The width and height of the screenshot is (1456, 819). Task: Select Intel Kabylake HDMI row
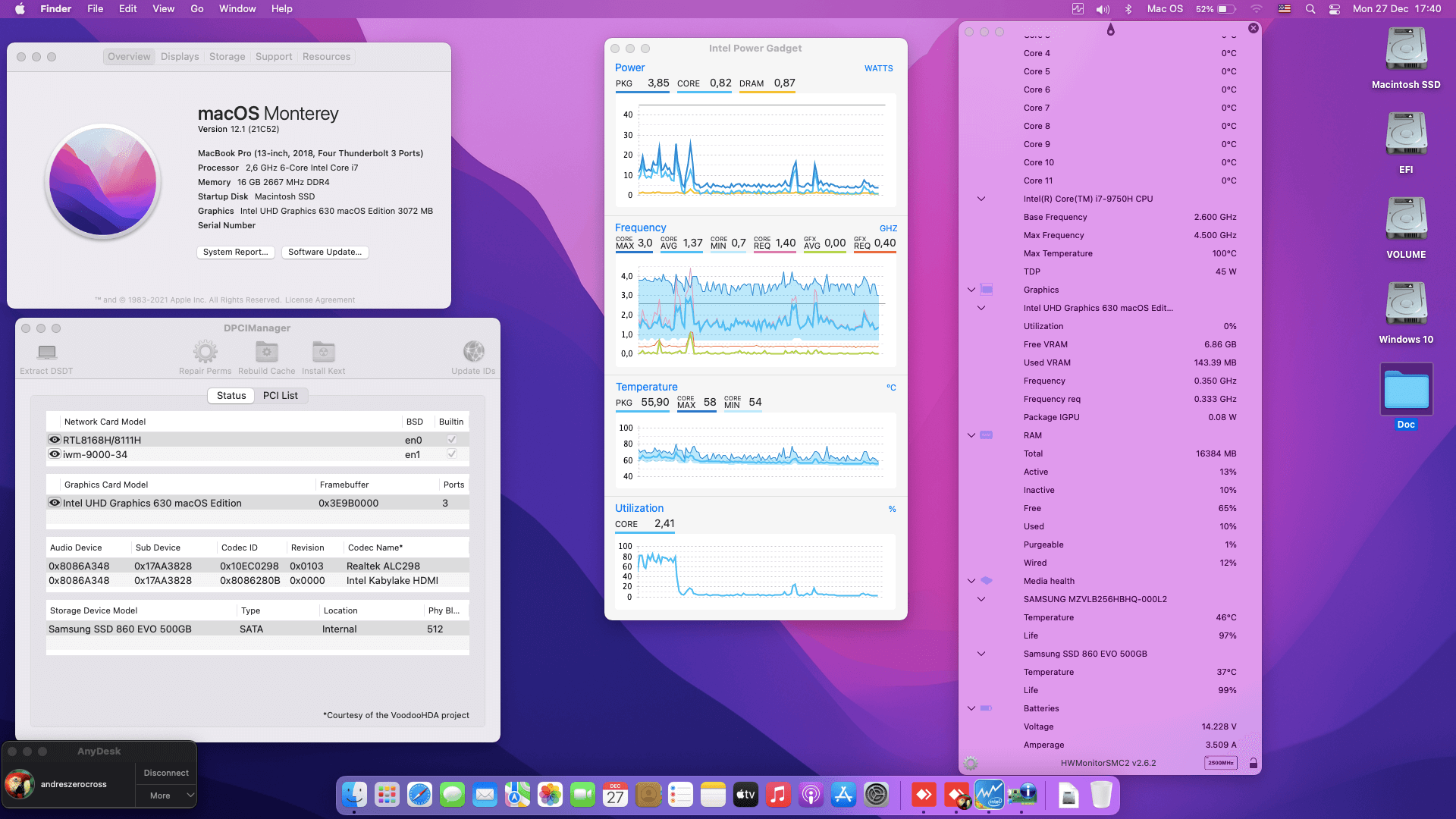258,580
